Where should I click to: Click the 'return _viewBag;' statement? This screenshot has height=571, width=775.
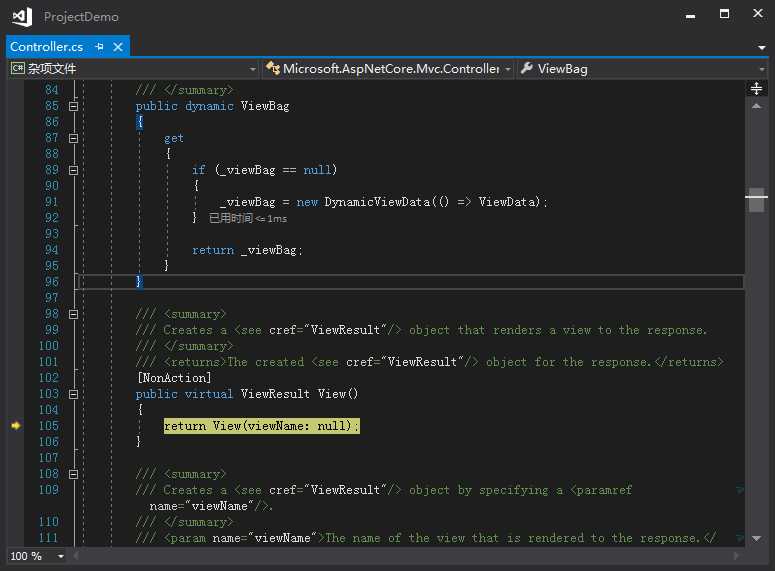click(x=247, y=250)
